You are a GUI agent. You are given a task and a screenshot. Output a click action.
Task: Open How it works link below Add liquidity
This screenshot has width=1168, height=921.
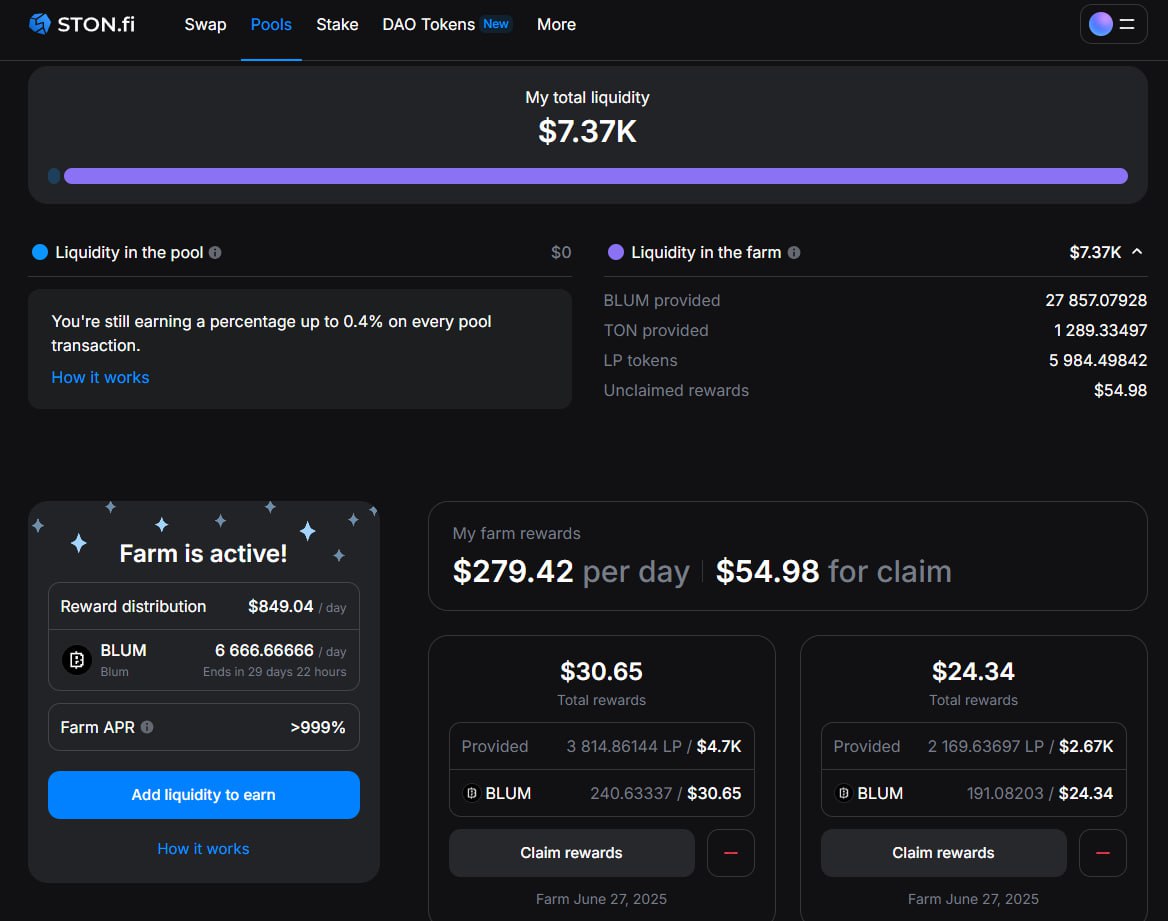tap(203, 849)
